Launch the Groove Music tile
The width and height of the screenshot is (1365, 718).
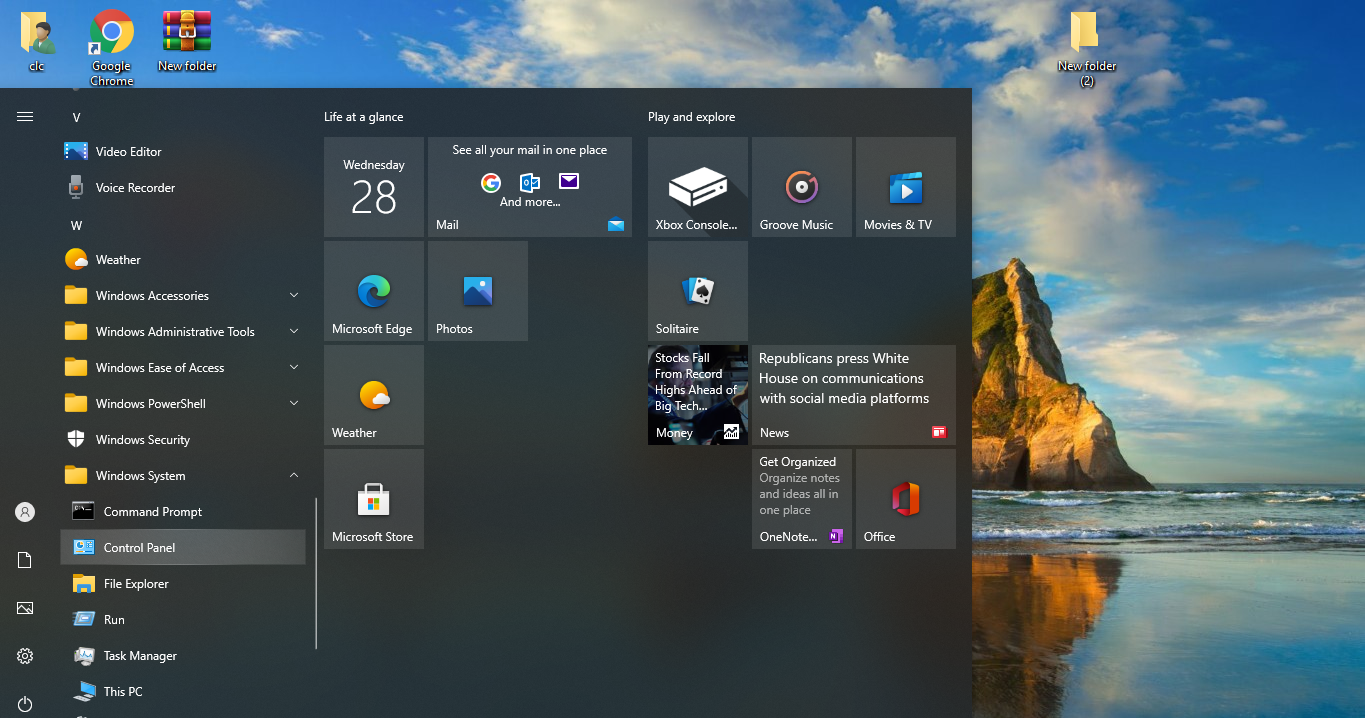pos(801,187)
